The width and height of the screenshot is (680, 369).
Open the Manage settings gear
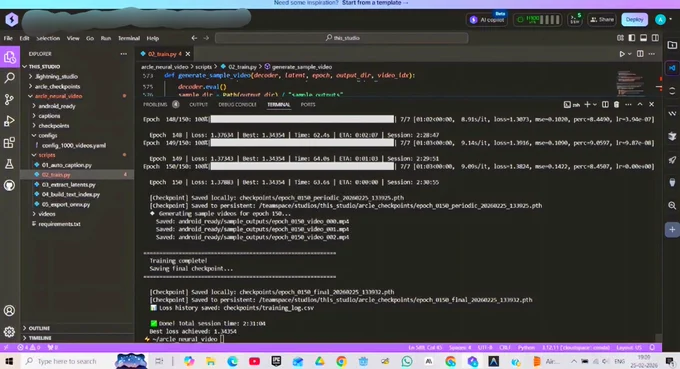10,332
